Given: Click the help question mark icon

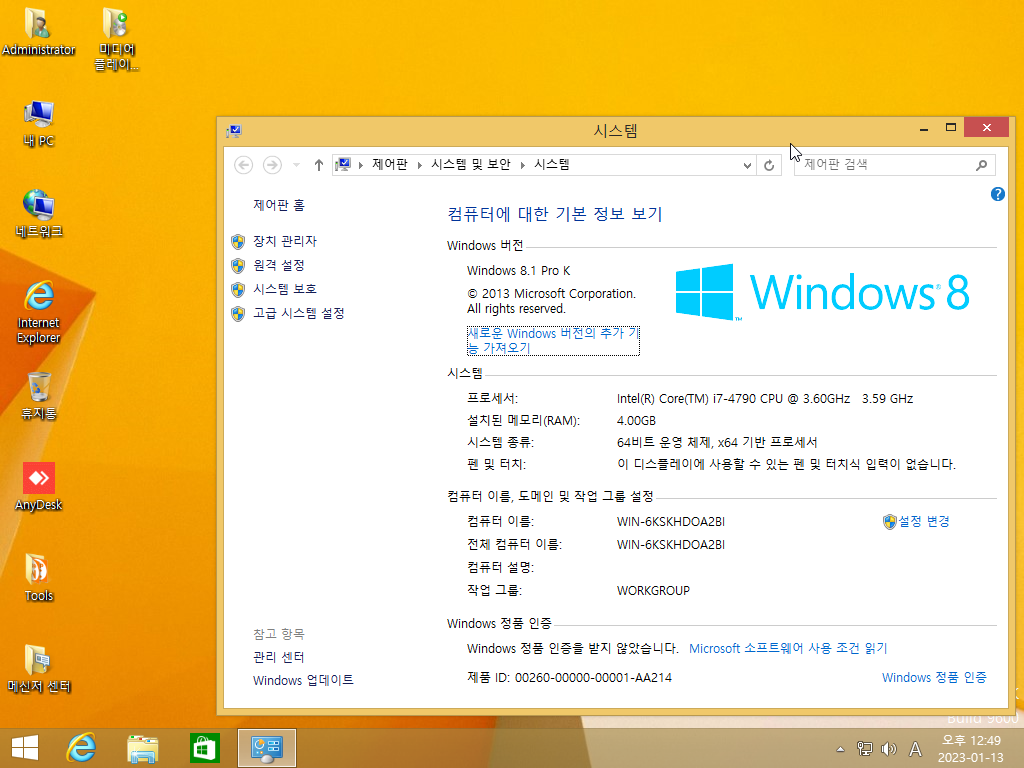Looking at the screenshot, I should click(997, 194).
